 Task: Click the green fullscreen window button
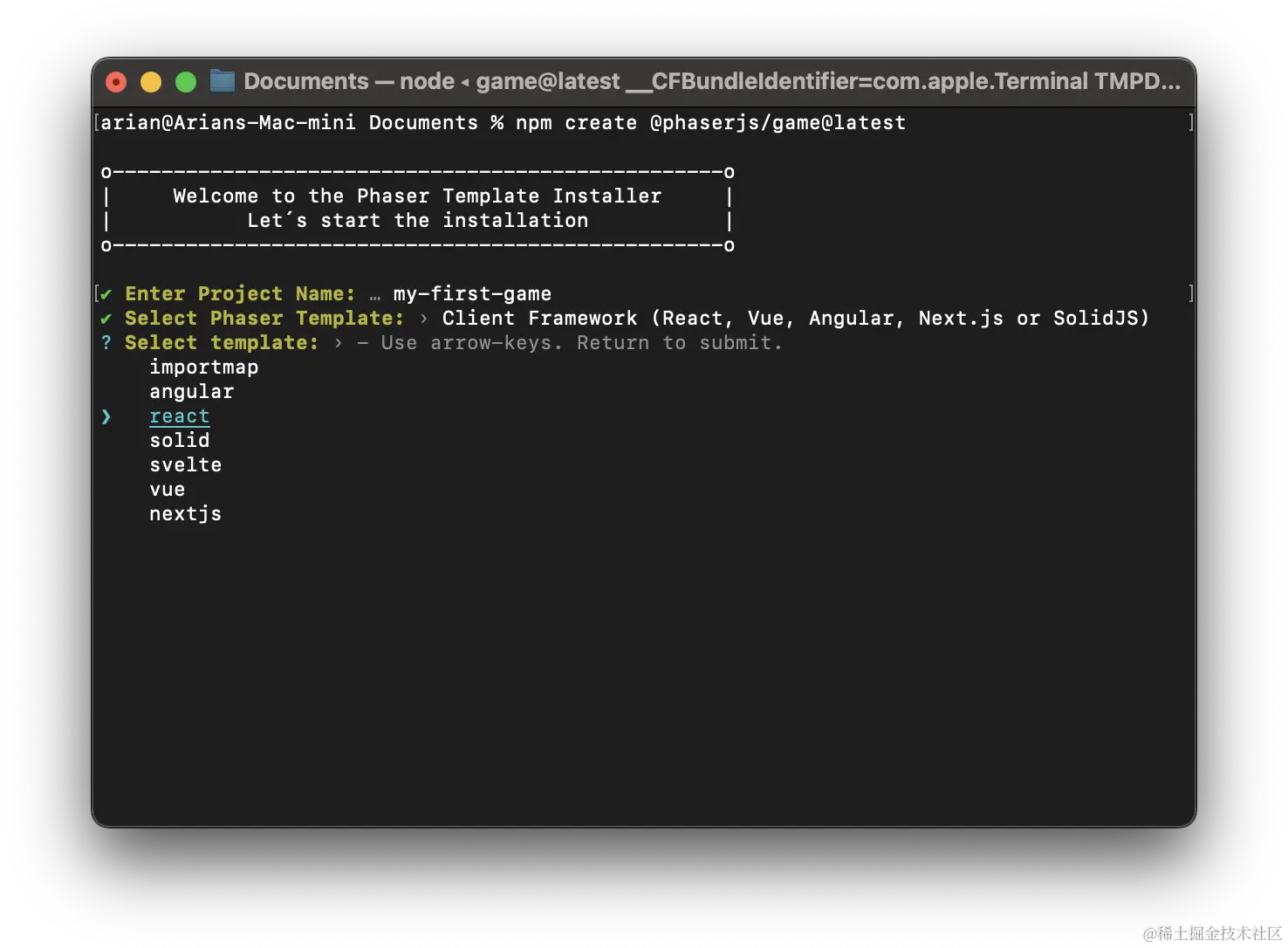[x=186, y=82]
